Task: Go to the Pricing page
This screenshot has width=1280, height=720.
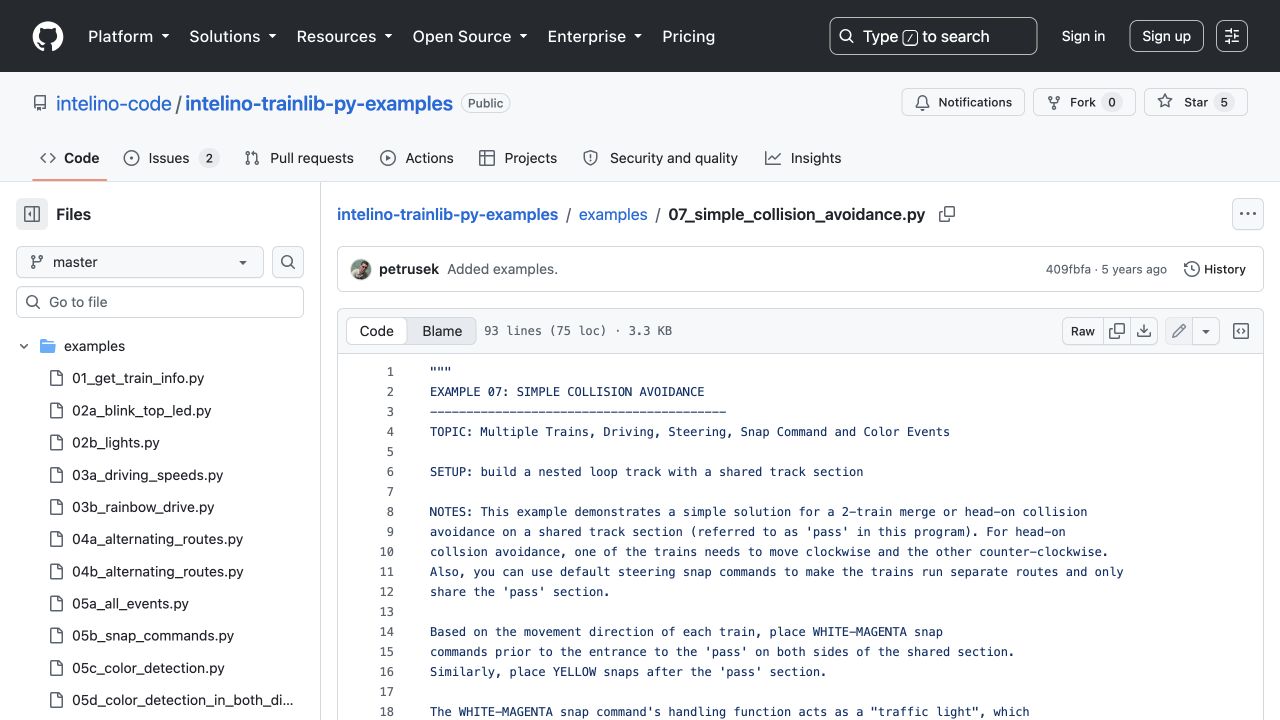Action: point(688,36)
